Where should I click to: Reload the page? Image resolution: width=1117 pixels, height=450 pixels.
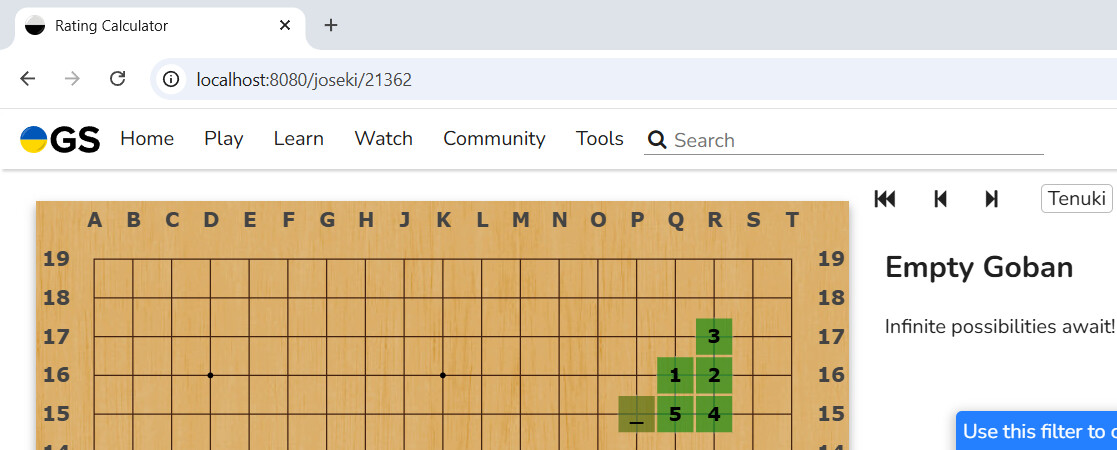(x=117, y=79)
